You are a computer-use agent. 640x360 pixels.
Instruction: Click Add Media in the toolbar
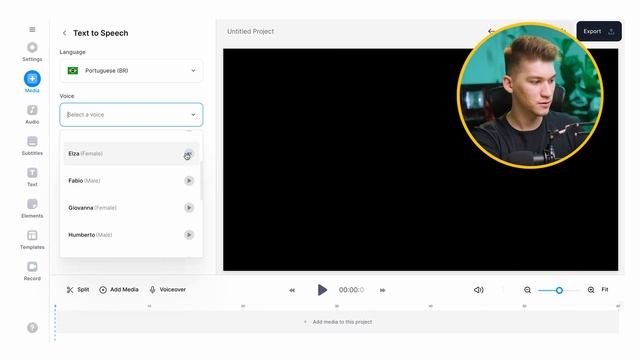(x=119, y=289)
